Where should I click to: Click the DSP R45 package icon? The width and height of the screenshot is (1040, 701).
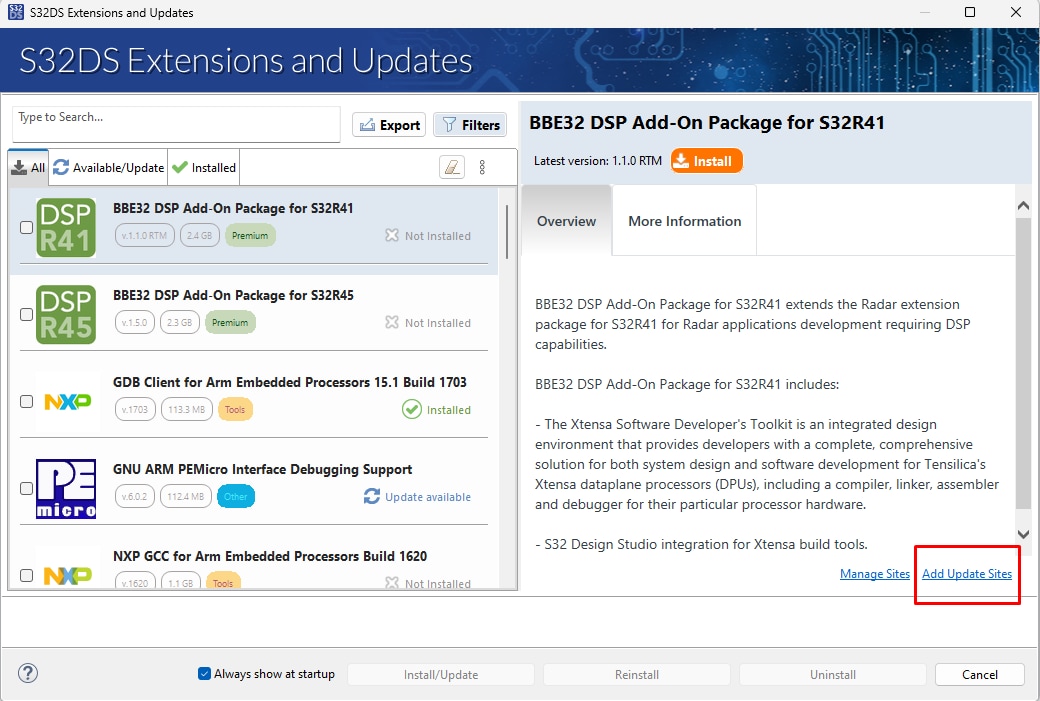point(66,314)
